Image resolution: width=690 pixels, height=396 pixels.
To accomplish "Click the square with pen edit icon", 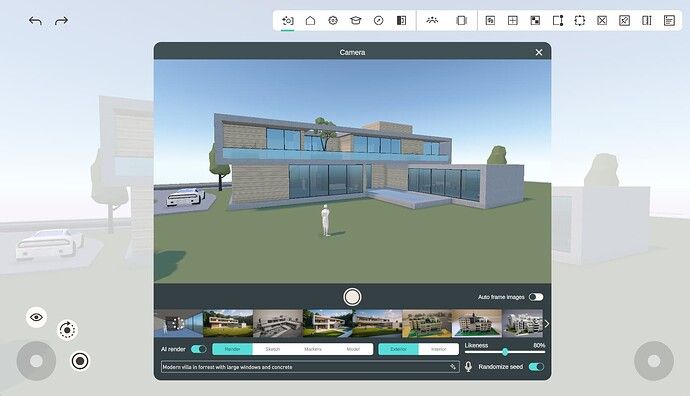I will 624,21.
